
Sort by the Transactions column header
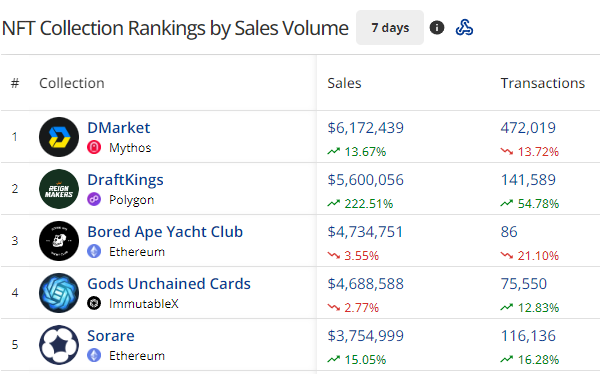pos(543,83)
